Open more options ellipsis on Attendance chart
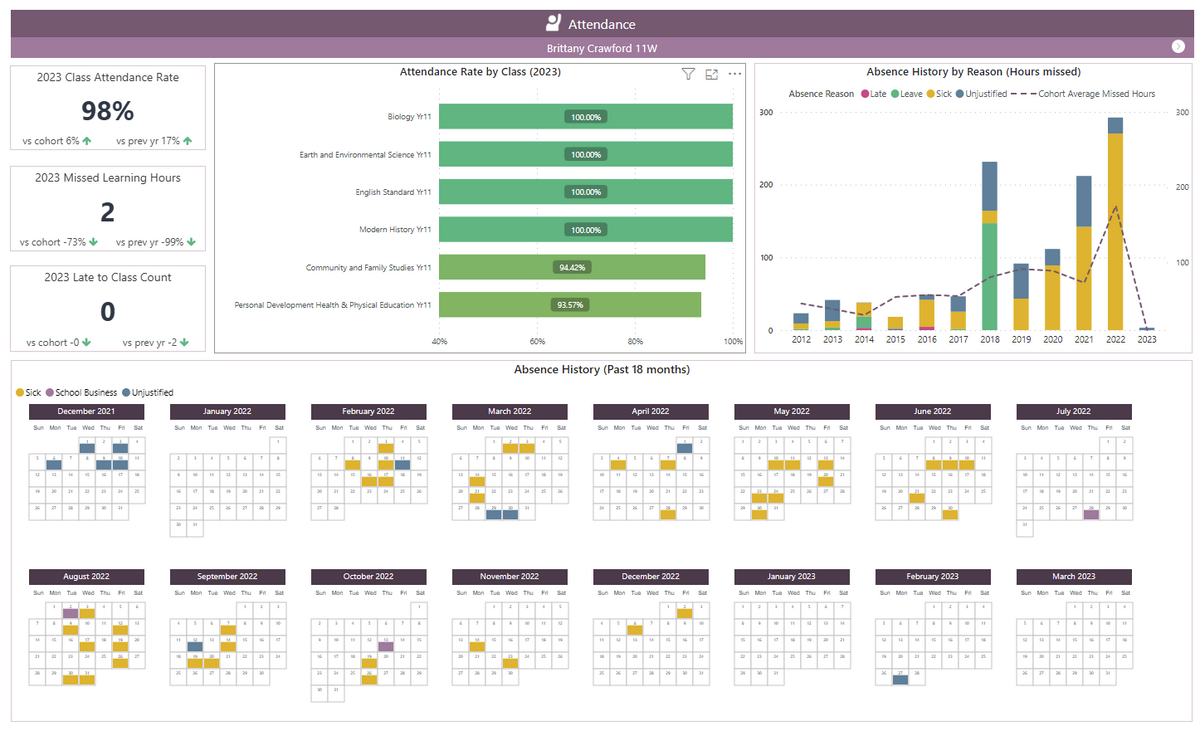Viewport: 1200px width, 735px height. 735,74
